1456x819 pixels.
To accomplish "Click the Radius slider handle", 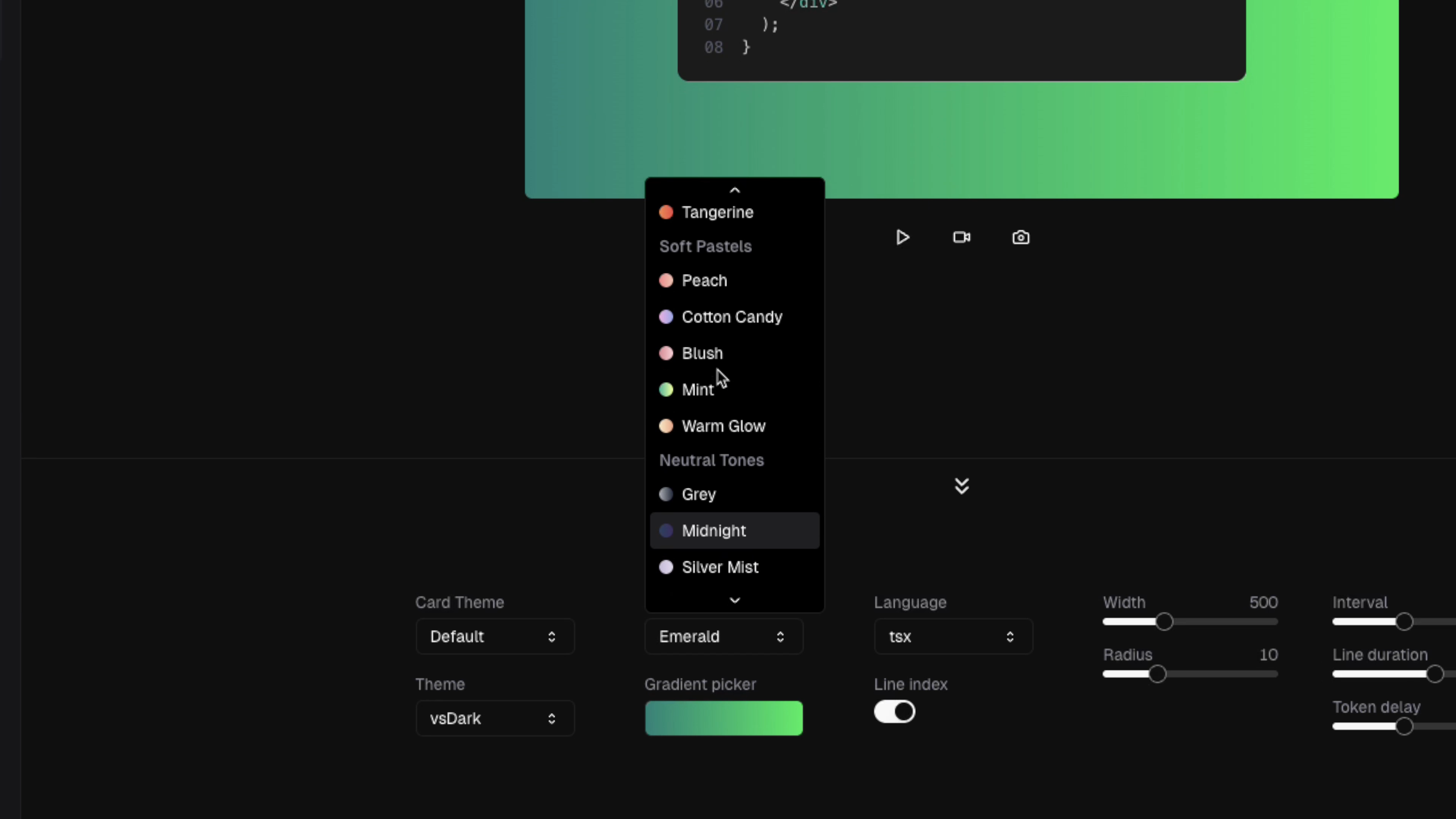I will 1157,674.
